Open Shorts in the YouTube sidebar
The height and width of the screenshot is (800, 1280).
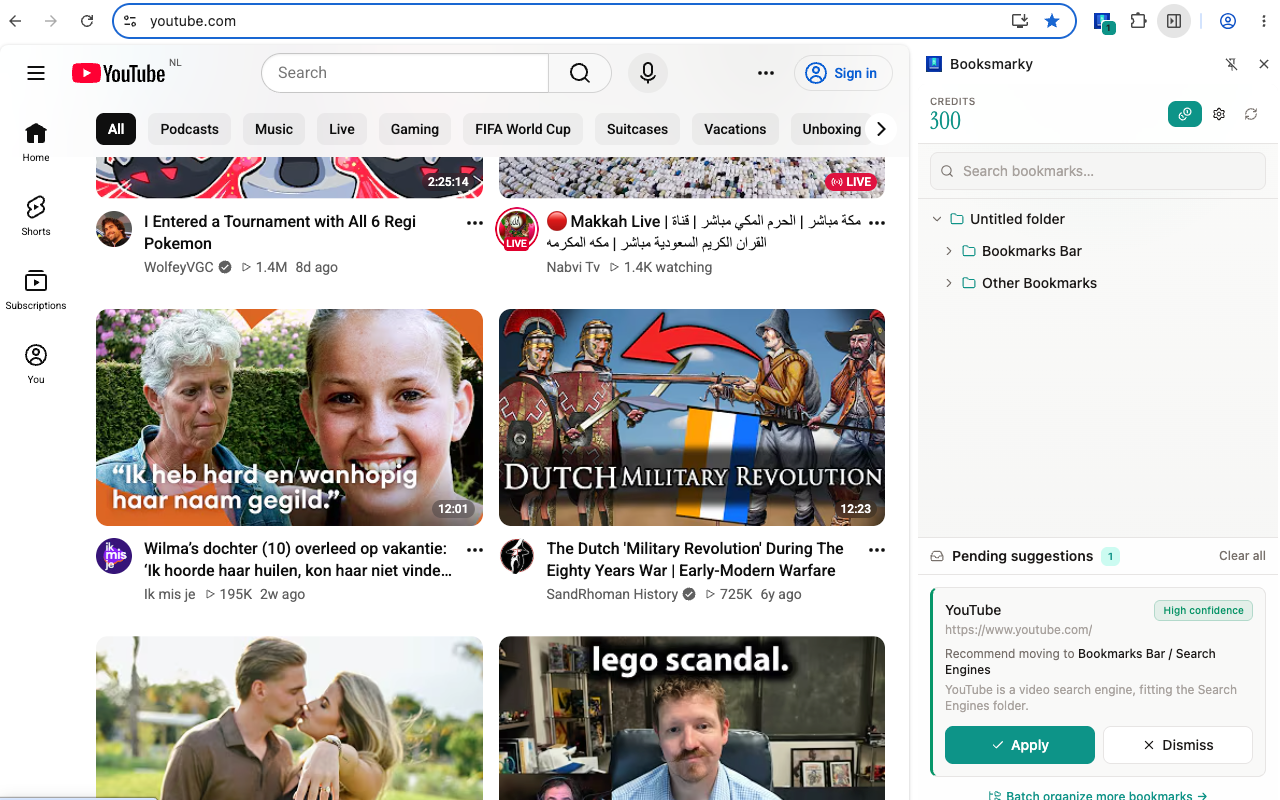36,216
